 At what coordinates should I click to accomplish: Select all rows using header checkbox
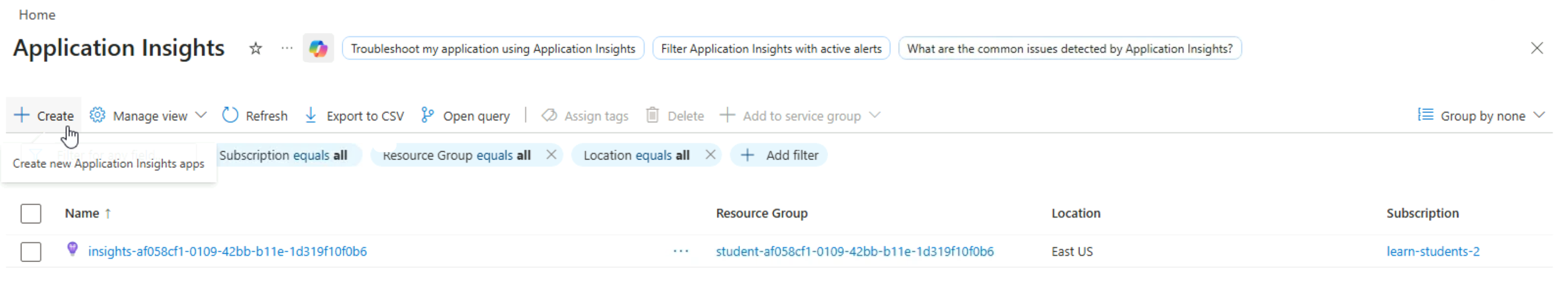tap(30, 213)
